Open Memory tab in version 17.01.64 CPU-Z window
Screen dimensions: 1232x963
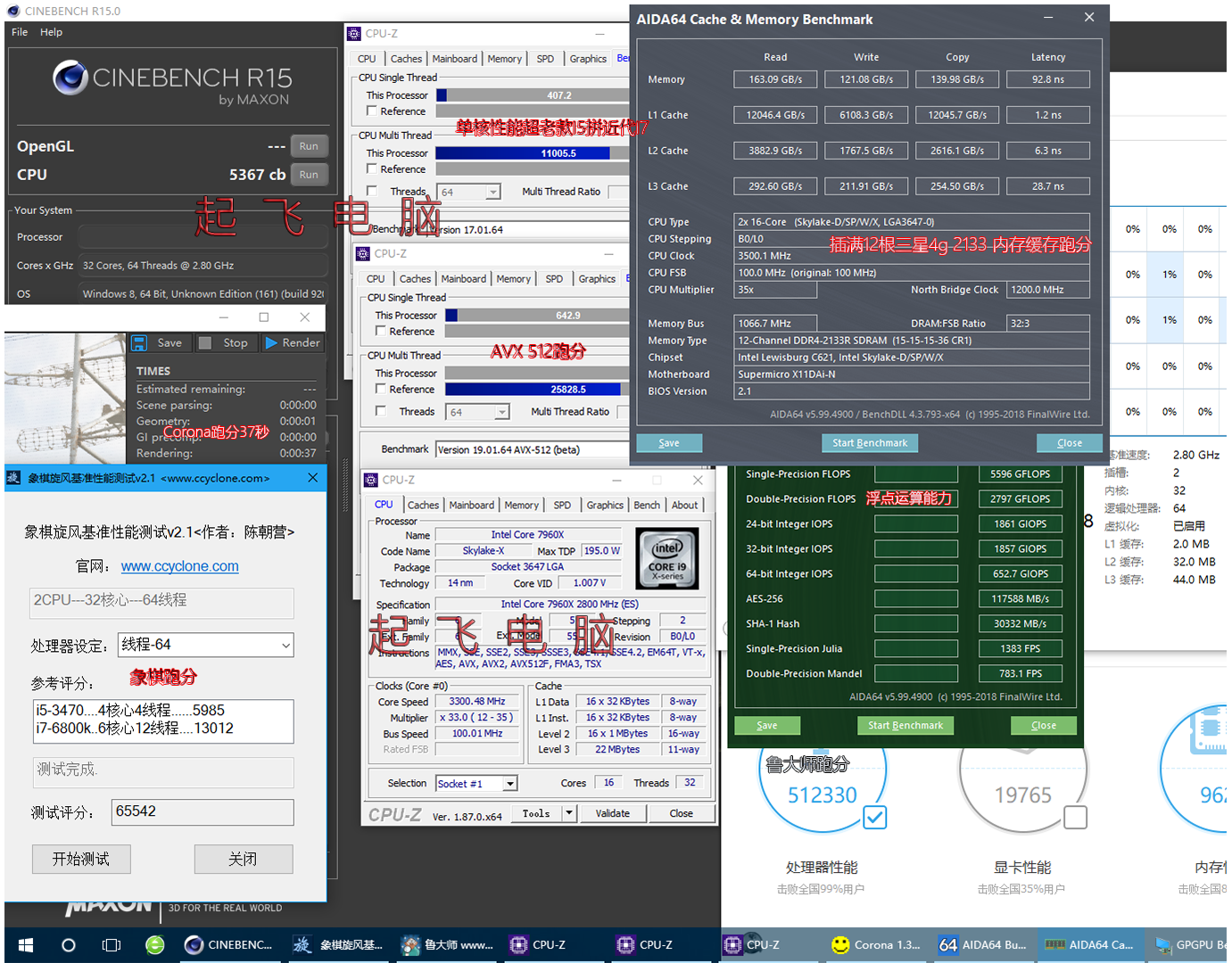(504, 59)
